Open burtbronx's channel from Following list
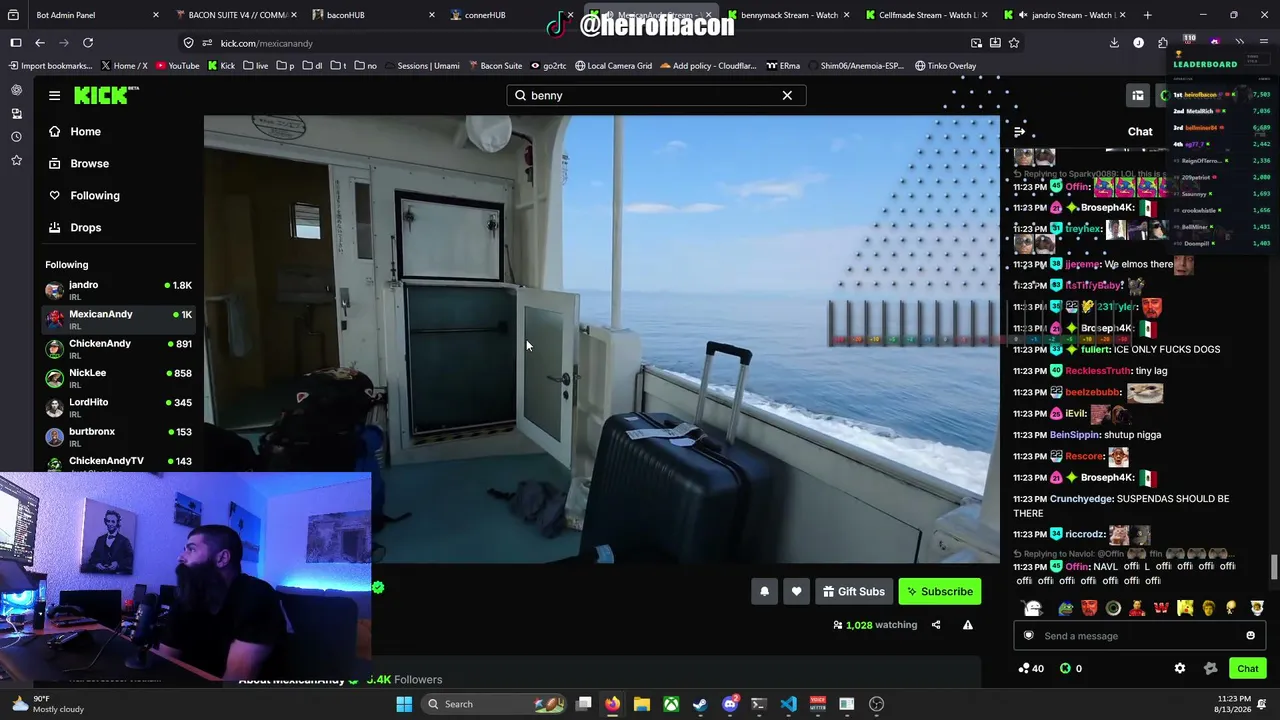Screen dimensions: 1280x720 (118, 436)
